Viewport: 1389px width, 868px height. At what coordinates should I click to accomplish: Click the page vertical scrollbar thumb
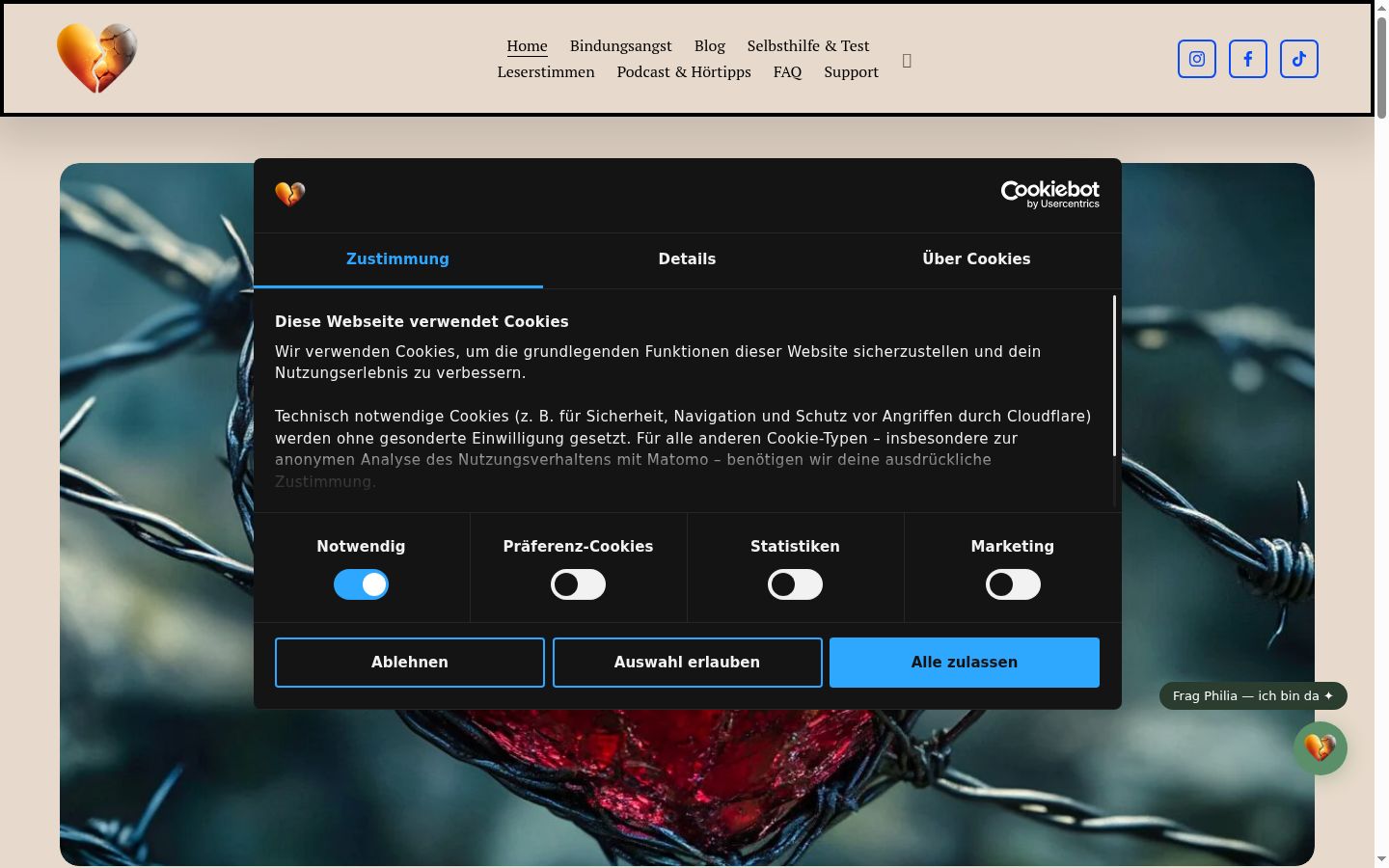click(1381, 68)
